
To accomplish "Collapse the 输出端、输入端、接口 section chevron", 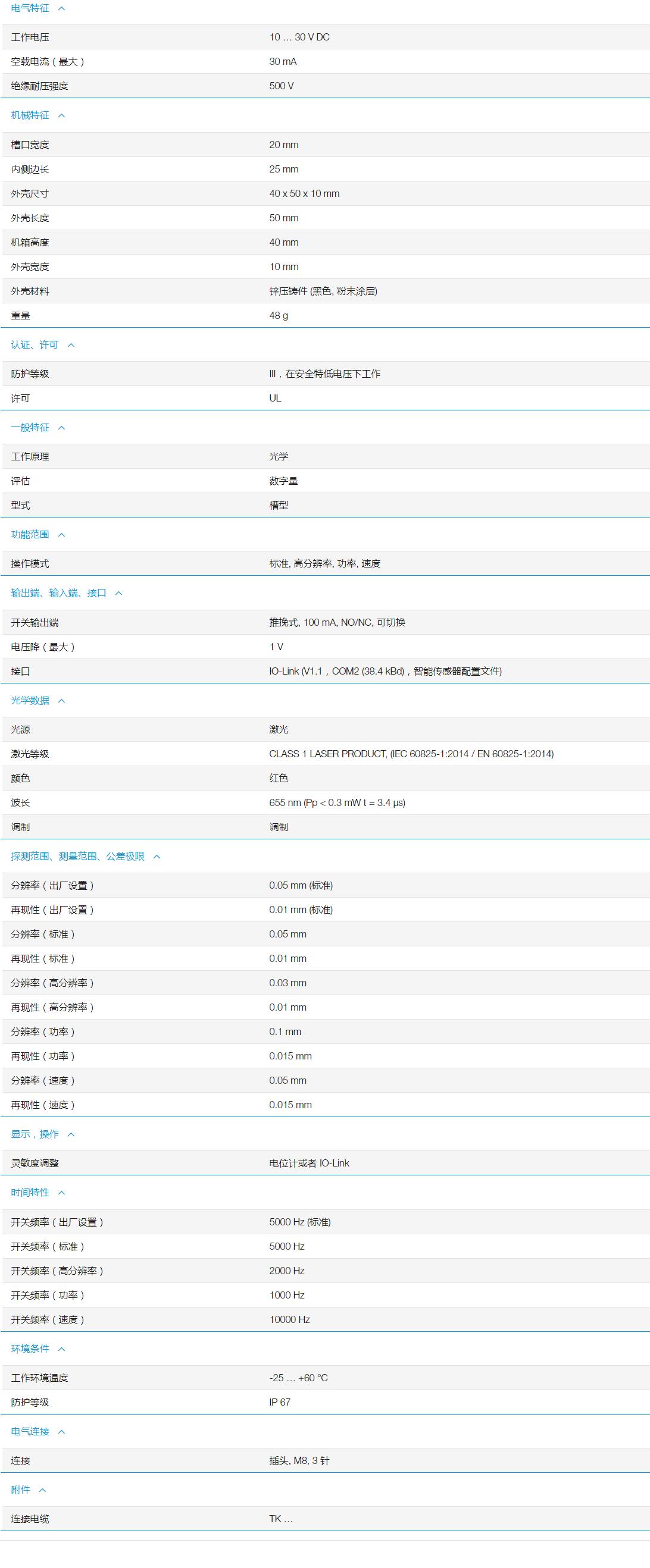I will 119,594.
